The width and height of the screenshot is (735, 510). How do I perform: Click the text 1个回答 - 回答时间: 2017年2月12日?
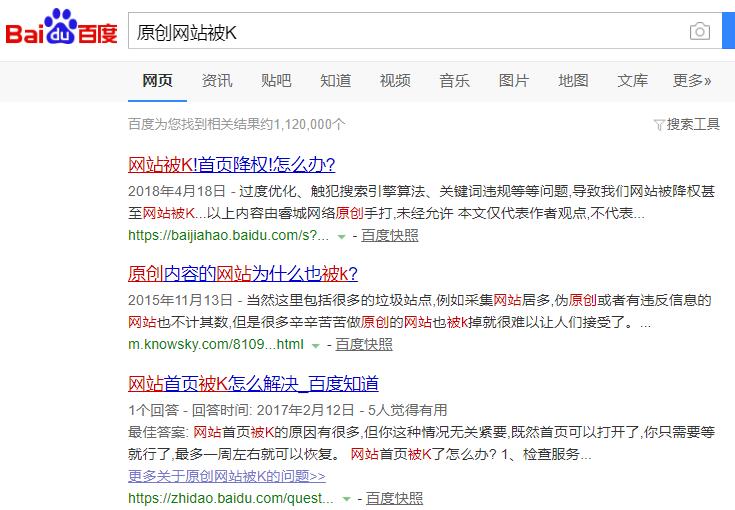[x=241, y=410]
